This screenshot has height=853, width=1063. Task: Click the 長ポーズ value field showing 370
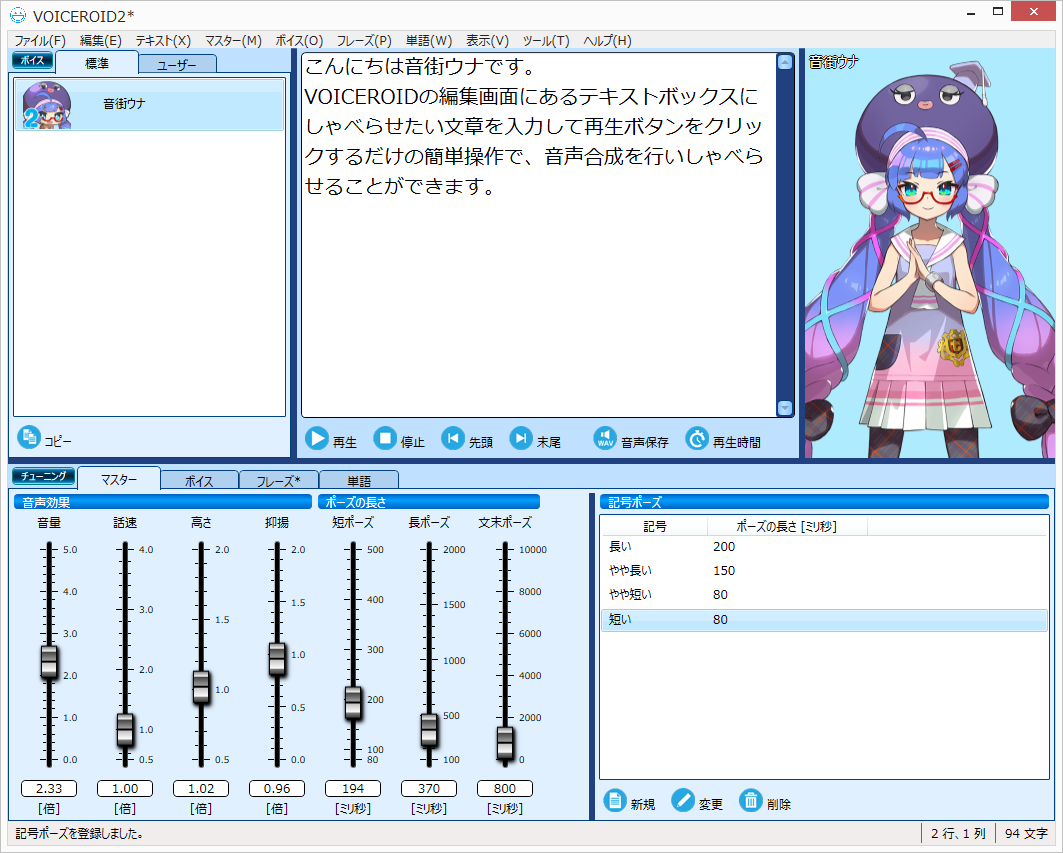(428, 789)
